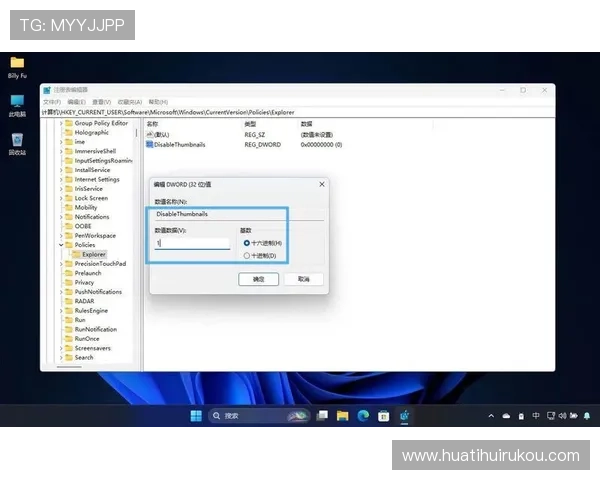This screenshot has width=600, height=480.
Task: Confirm the DWORD edit with 确定
Action: [x=258, y=279]
